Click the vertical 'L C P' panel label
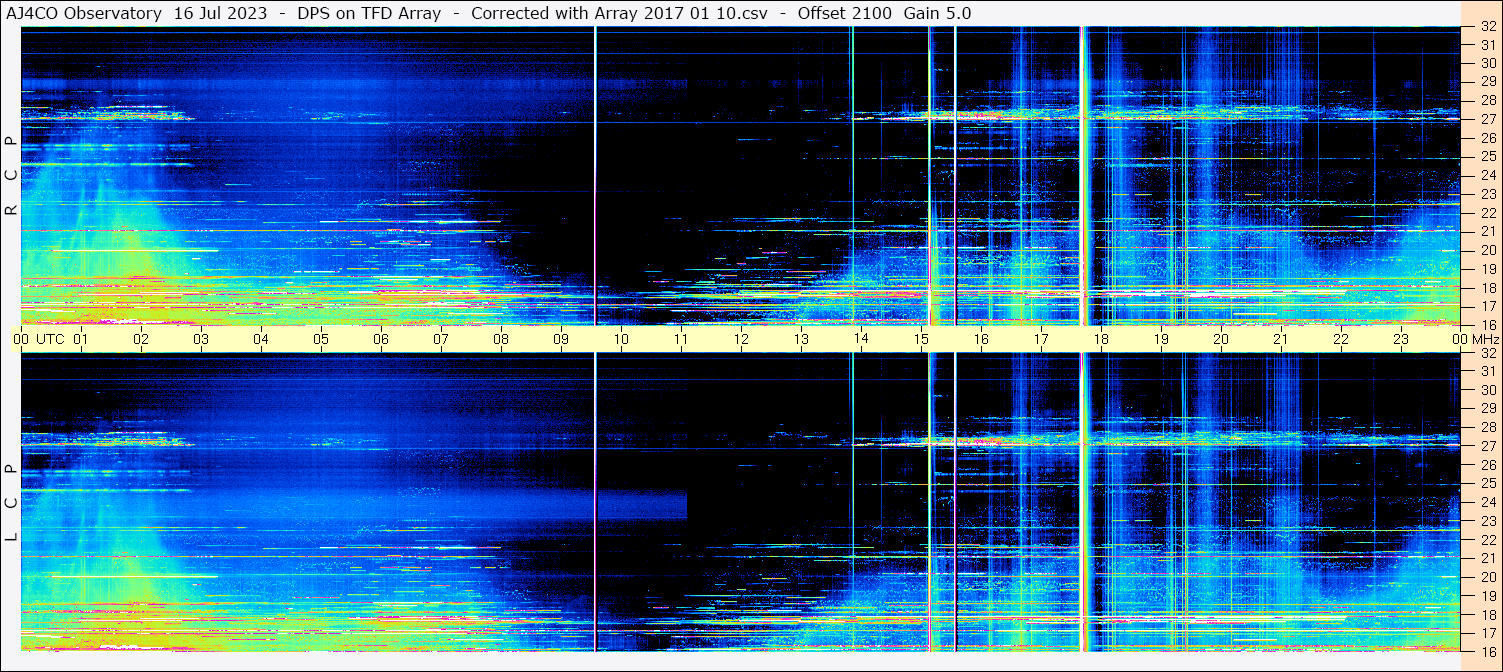 pos(11,503)
